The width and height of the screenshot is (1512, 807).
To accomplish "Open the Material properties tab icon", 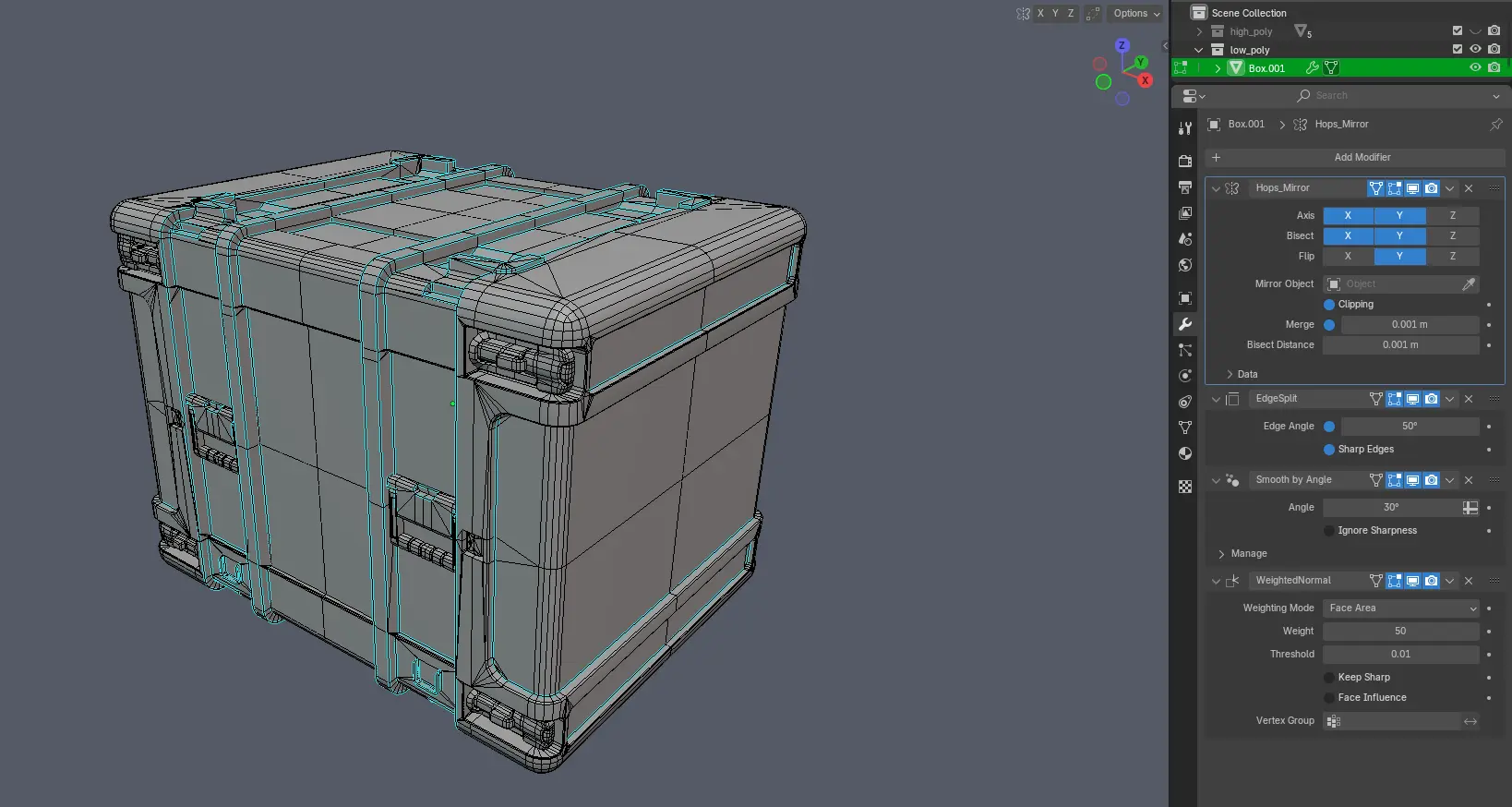I will (1185, 453).
